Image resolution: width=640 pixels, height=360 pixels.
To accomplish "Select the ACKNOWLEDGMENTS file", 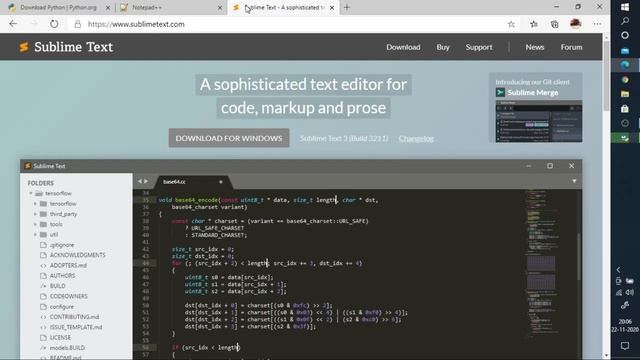I will [x=78, y=255].
